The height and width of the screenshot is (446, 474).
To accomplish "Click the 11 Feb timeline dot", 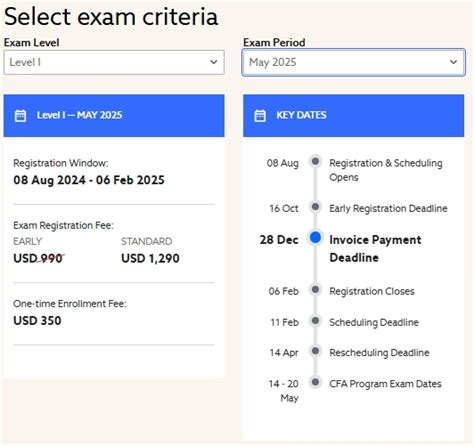I will click(x=315, y=321).
